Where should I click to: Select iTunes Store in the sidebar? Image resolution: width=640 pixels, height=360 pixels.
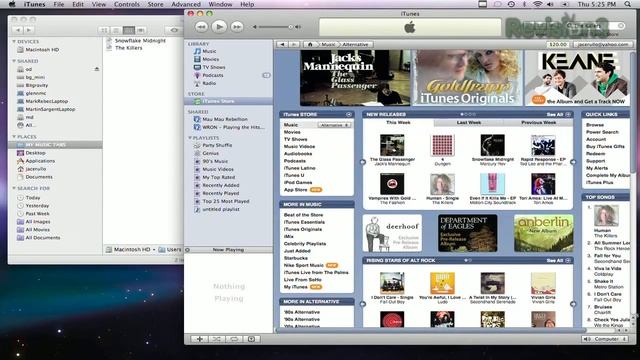tap(229, 101)
